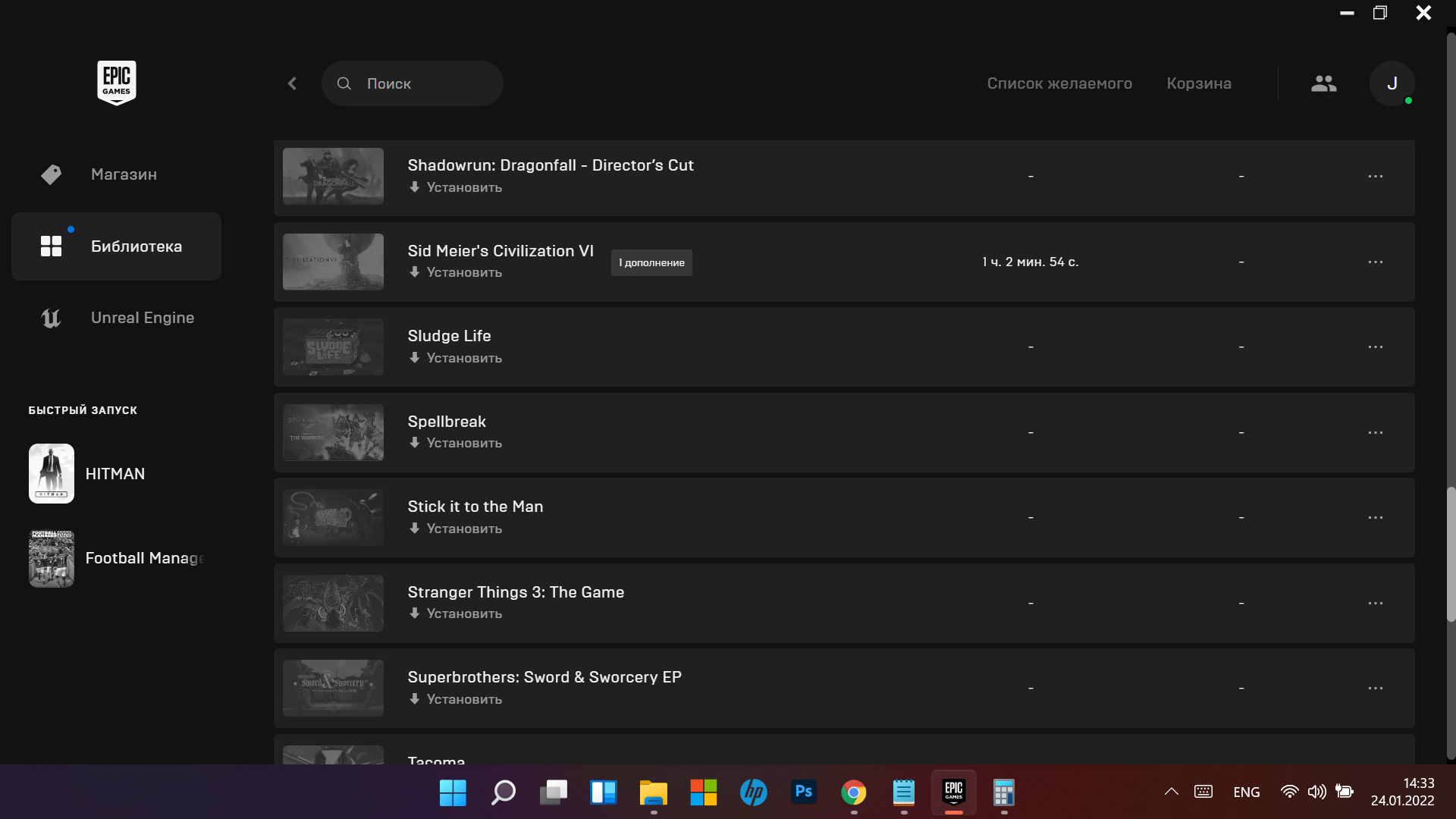Image resolution: width=1456 pixels, height=819 pixels.
Task: Click the library vertical scrollbar
Action: pos(1450,554)
